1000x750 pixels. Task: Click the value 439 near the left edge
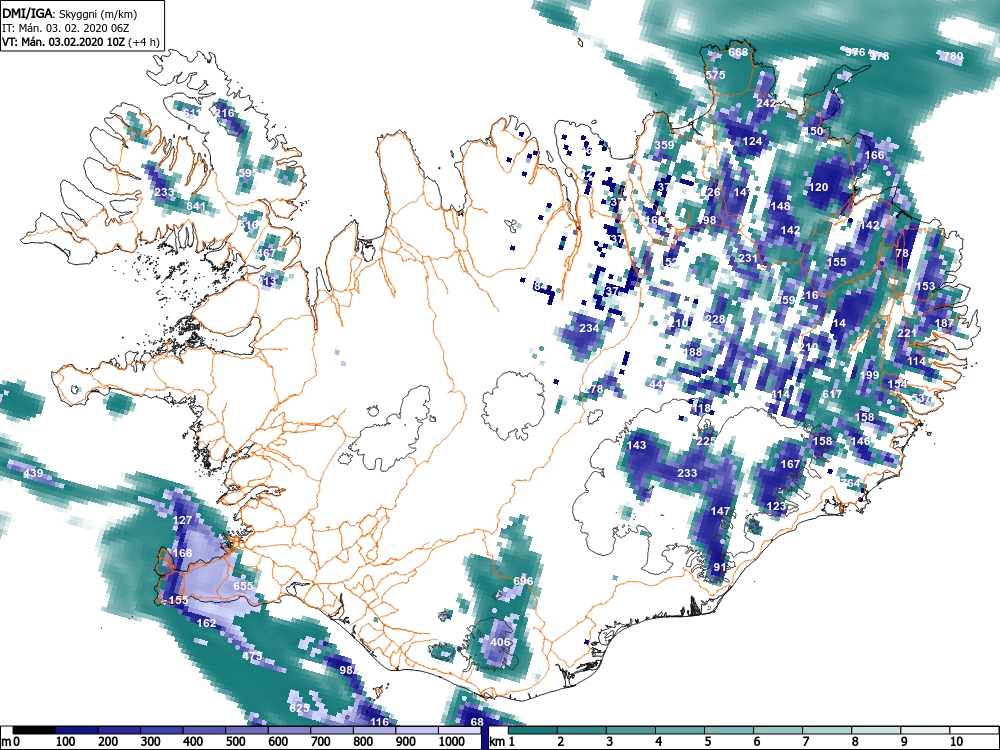pyautogui.click(x=33, y=473)
